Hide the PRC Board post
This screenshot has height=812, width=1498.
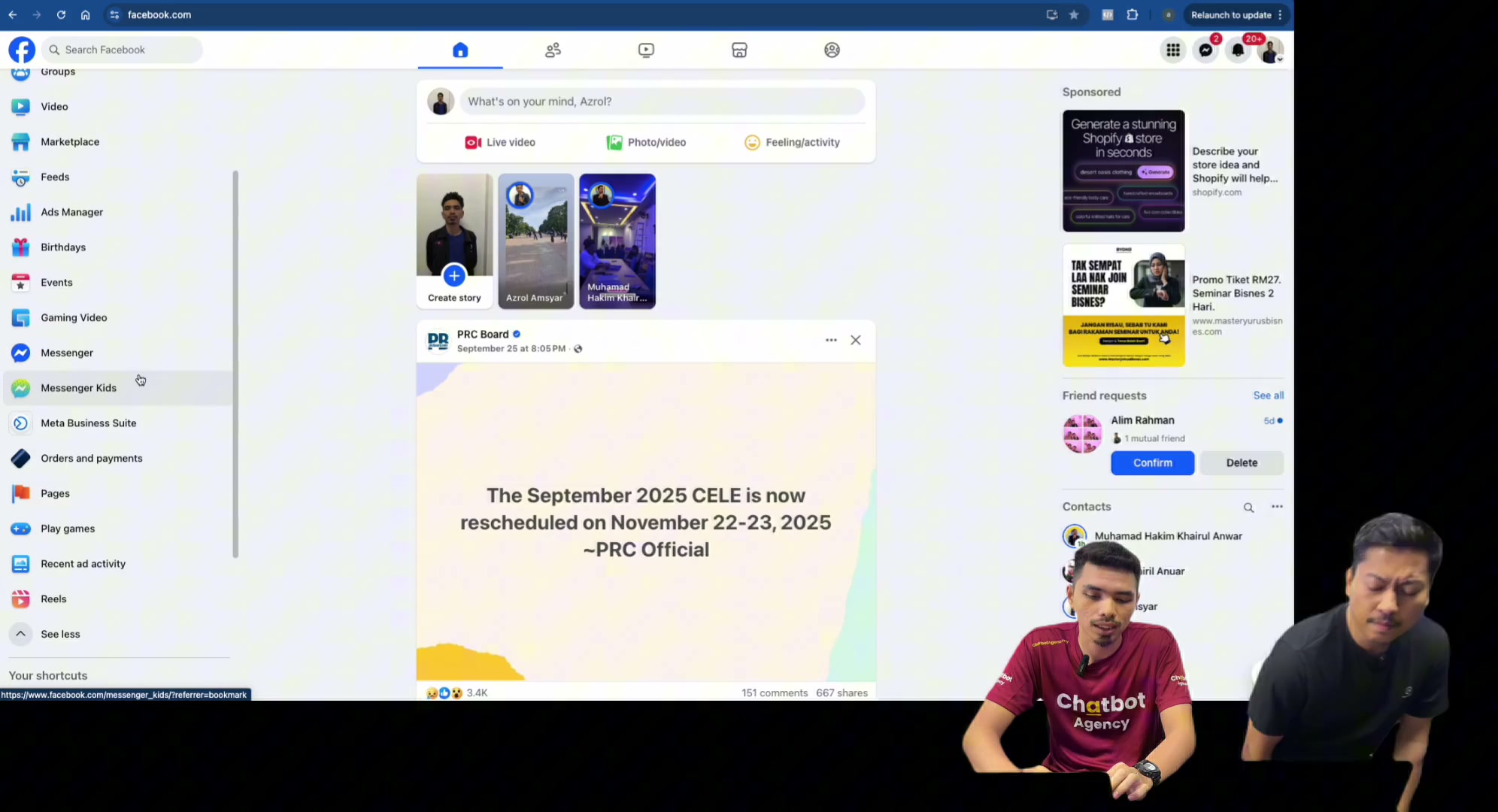click(856, 341)
